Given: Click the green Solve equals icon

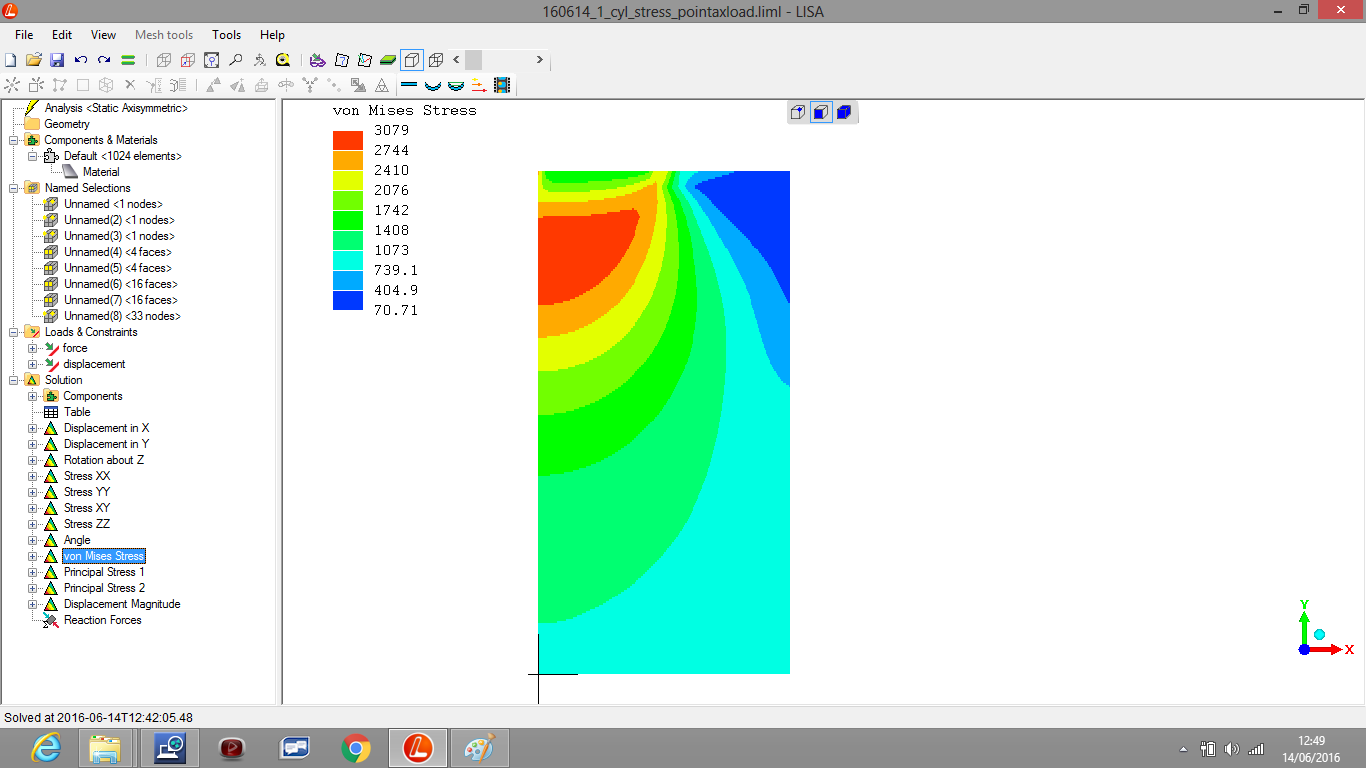Looking at the screenshot, I should (x=128, y=60).
